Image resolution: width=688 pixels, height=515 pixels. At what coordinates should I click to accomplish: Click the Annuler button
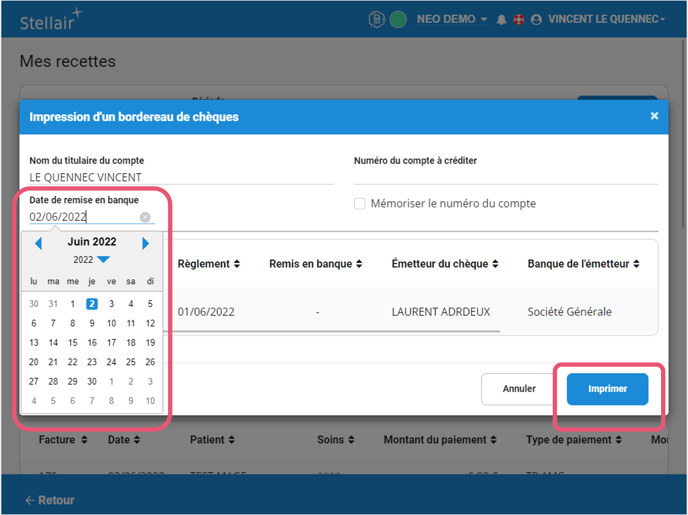(x=518, y=389)
